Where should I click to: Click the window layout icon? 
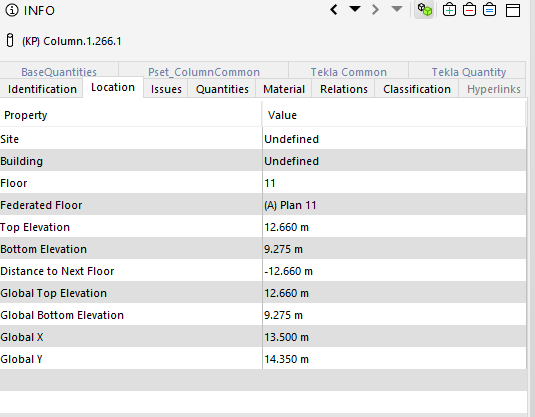pos(512,10)
